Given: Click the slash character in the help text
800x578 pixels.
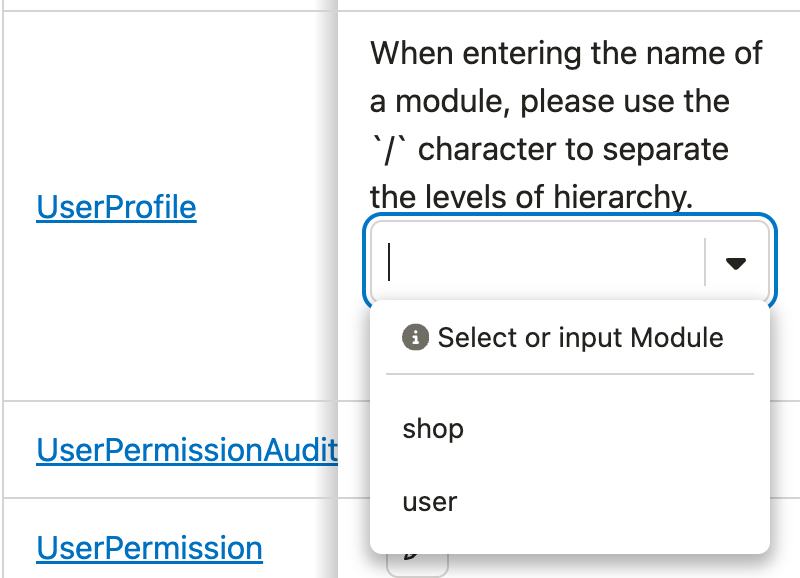Looking at the screenshot, I should pyautogui.click(x=390, y=149).
